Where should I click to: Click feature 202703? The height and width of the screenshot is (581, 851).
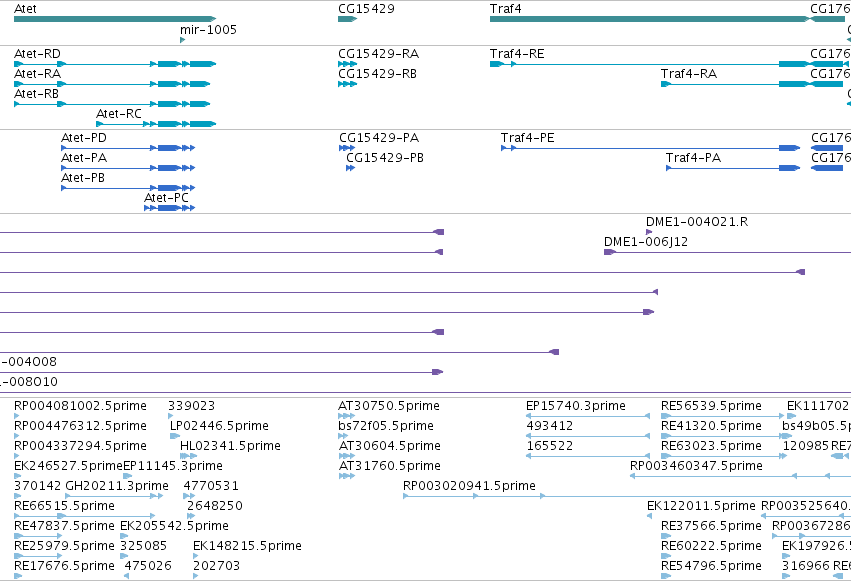click(195, 576)
